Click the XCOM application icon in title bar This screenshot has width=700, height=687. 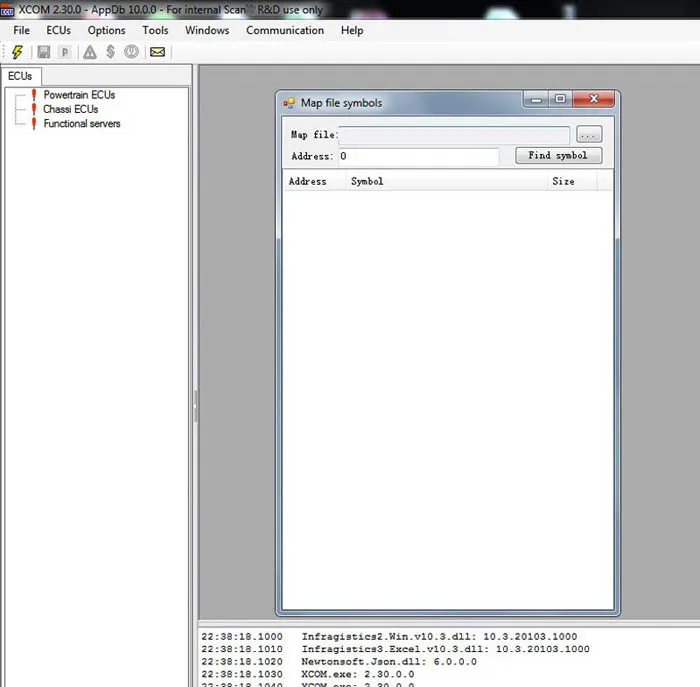pos(7,10)
